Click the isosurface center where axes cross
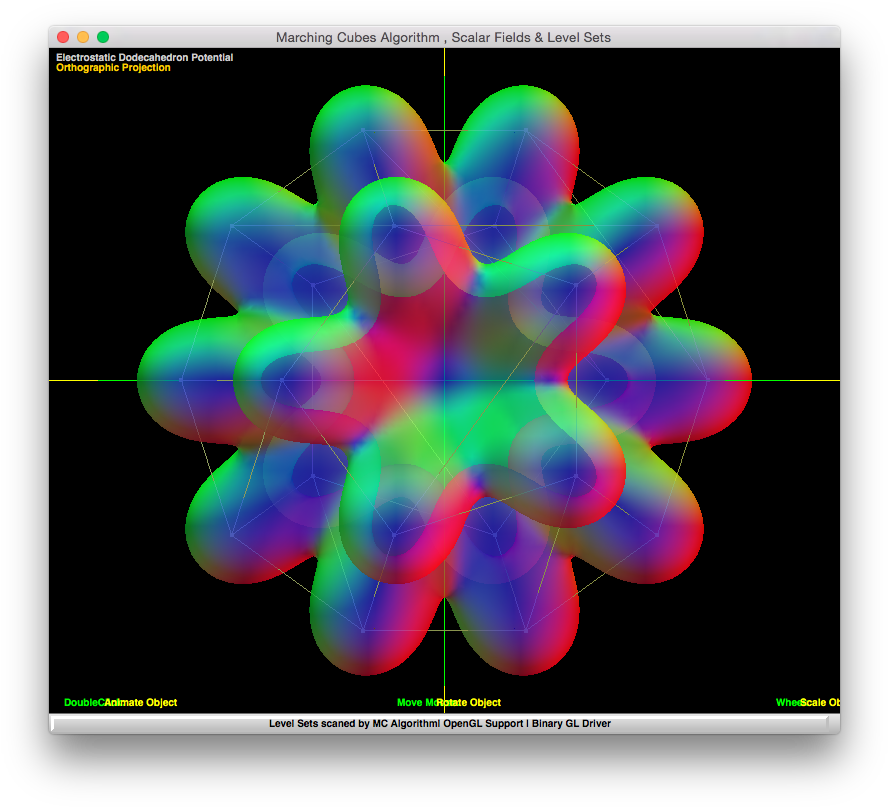Image resolution: width=888 pixels, height=807 pixels. 444,380
